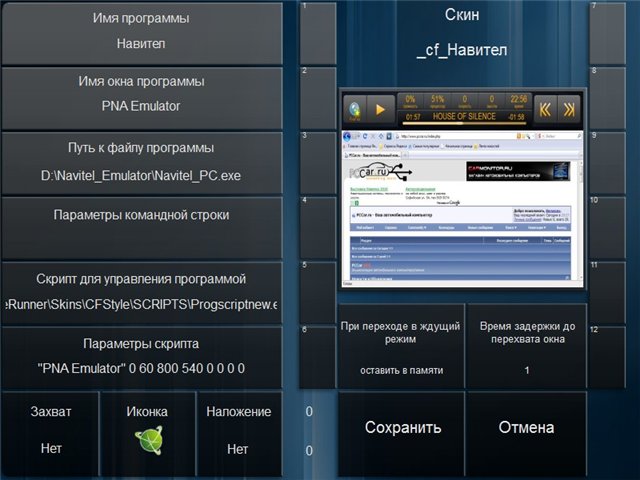The width and height of the screenshot is (640, 480).
Task: Open the 'Путь к файлу программы' chooser
Action: click(140, 162)
